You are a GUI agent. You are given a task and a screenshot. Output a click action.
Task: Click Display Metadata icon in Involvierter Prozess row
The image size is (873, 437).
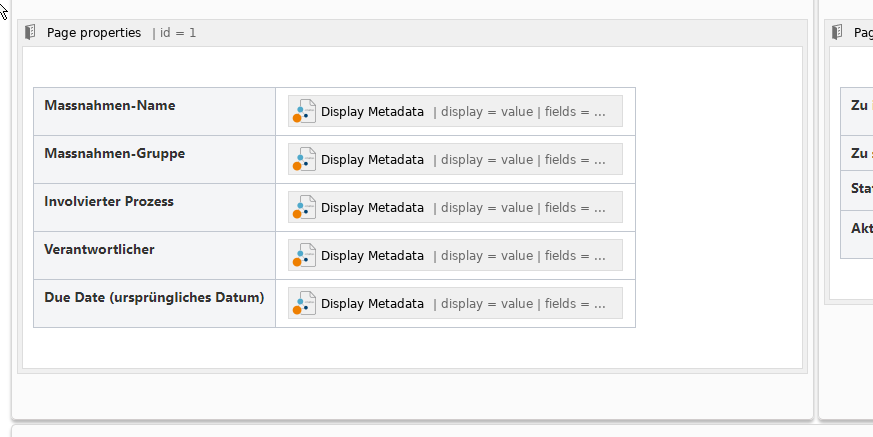point(303,207)
